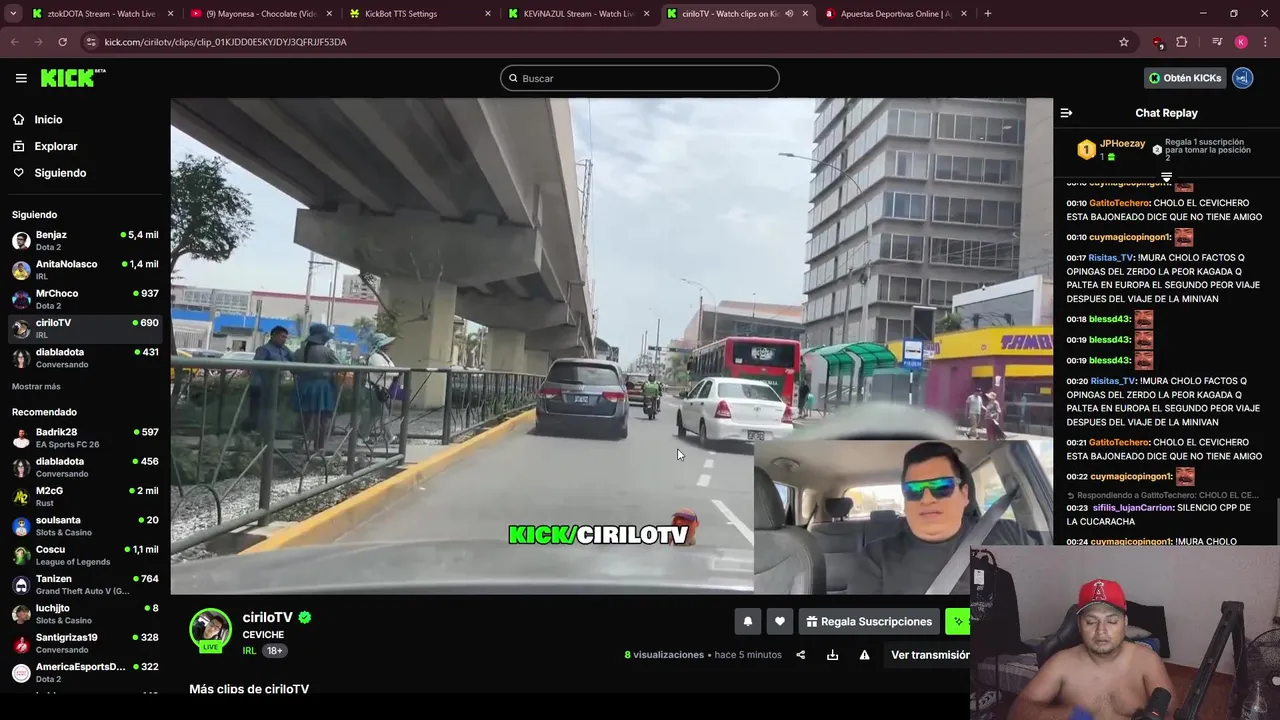Open luchjjto recommended channel
This screenshot has width=1280, height=720.
[85, 614]
